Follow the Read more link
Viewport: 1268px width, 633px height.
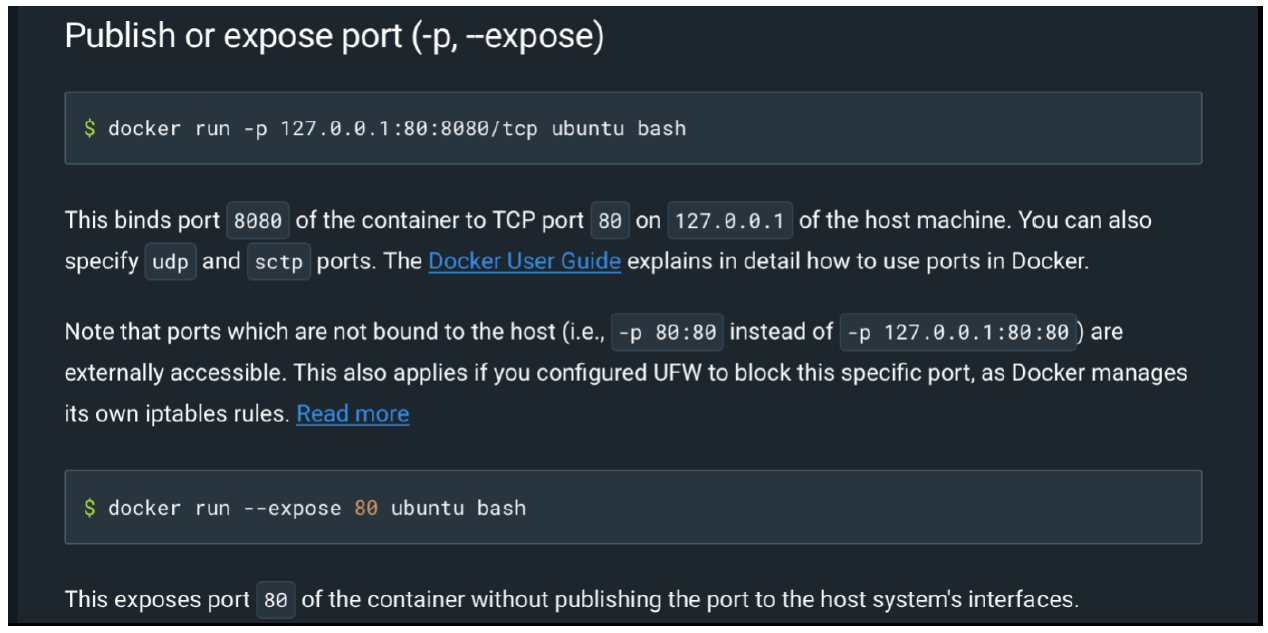pos(352,414)
